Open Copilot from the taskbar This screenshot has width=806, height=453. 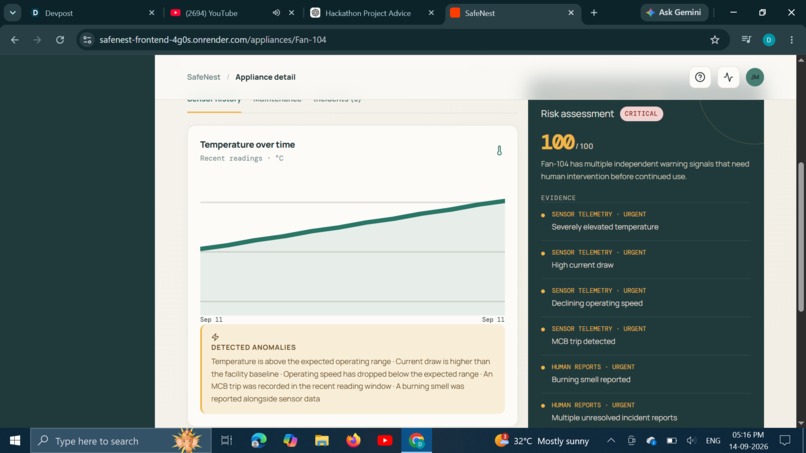point(290,441)
